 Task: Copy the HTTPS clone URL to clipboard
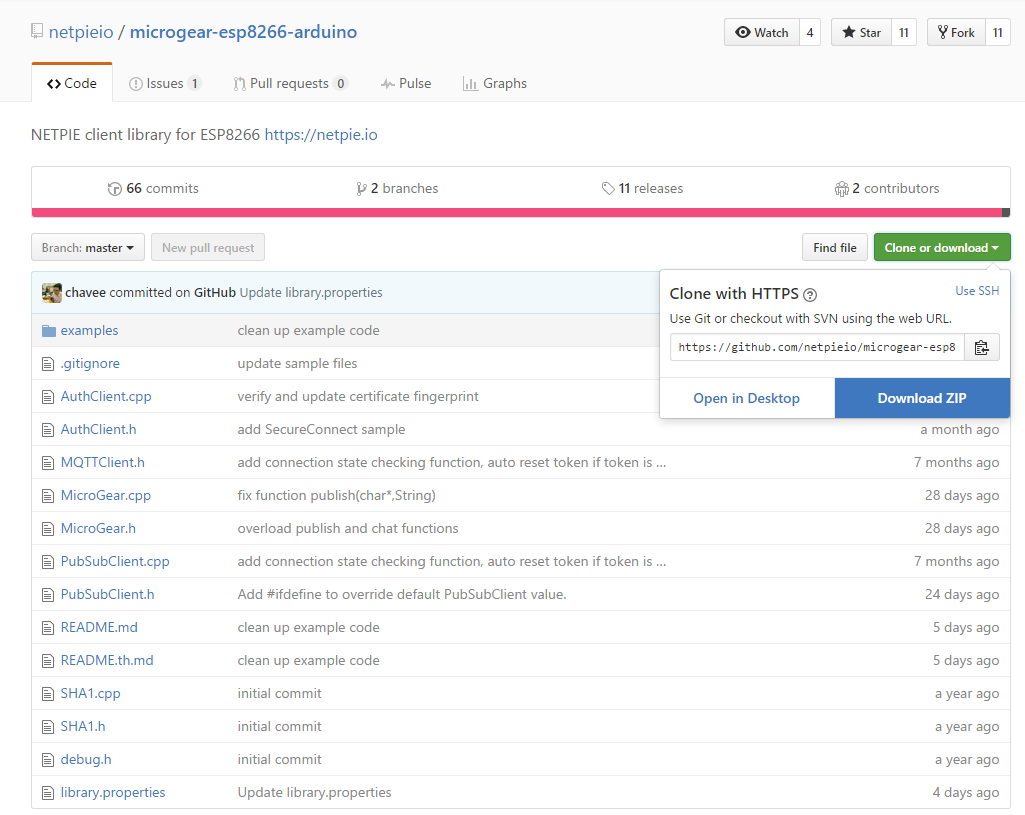[x=981, y=347]
